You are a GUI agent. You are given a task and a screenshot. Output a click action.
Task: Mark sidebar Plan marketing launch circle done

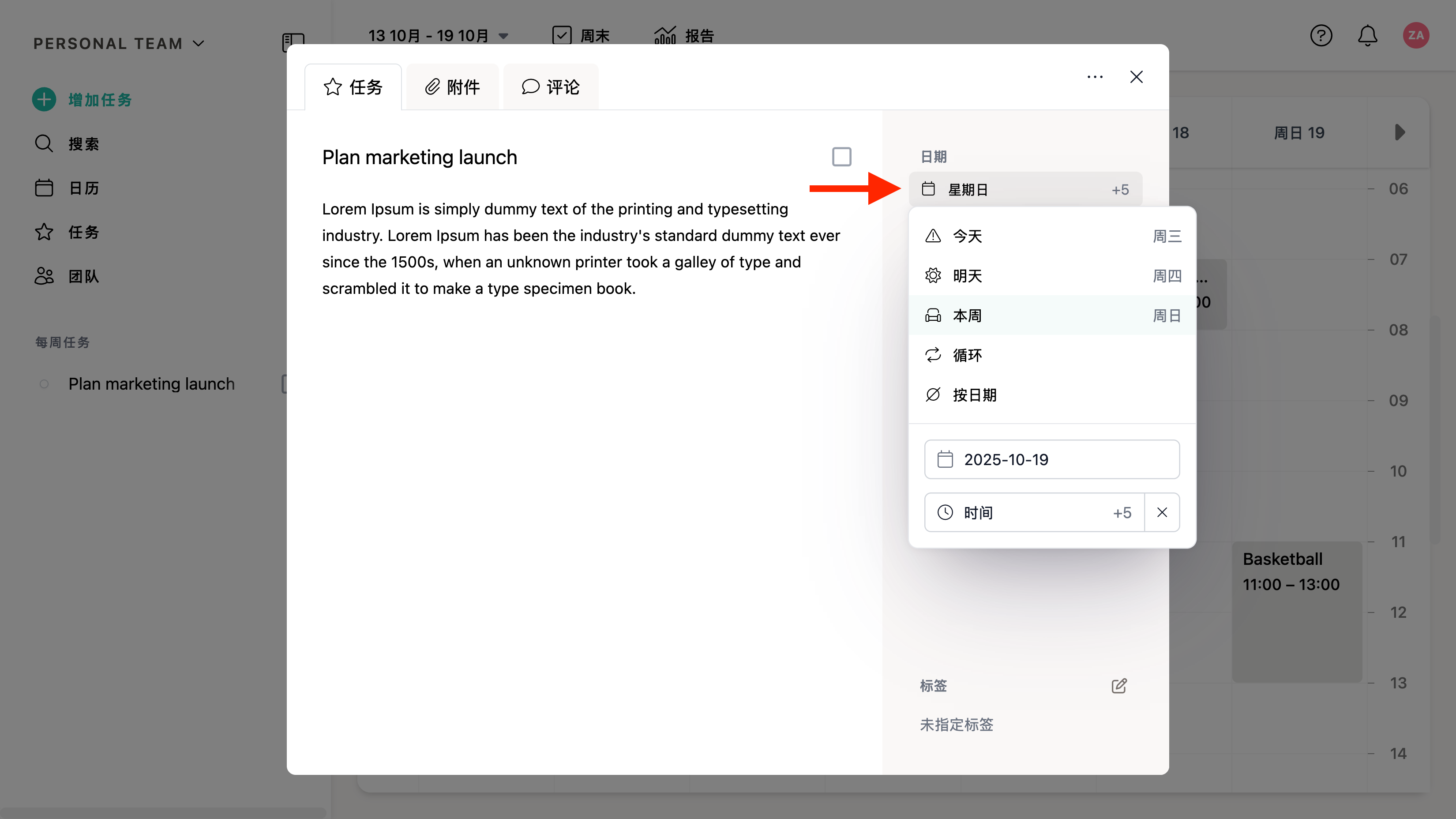[44, 384]
